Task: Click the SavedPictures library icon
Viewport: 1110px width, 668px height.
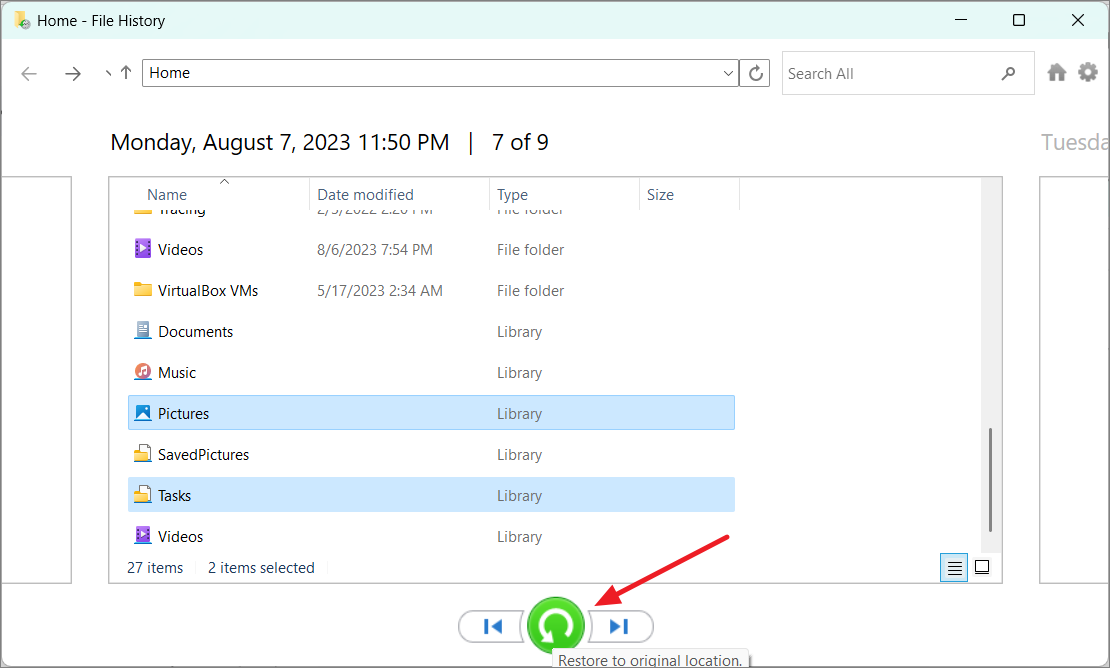Action: (x=143, y=454)
